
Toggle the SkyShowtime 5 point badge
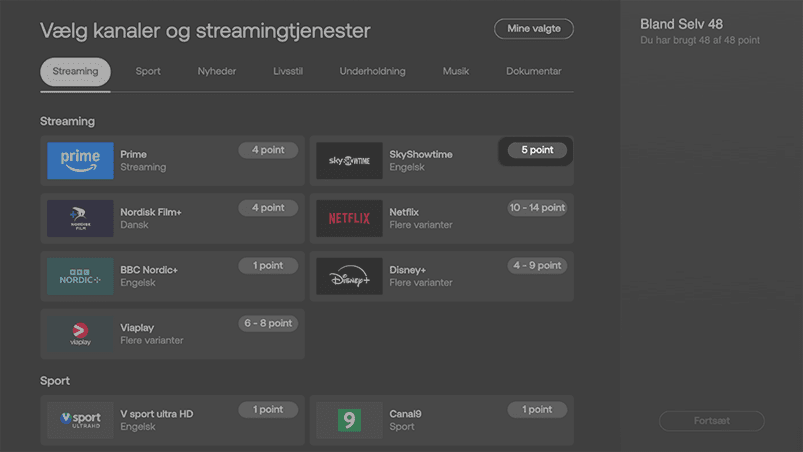(x=537, y=150)
